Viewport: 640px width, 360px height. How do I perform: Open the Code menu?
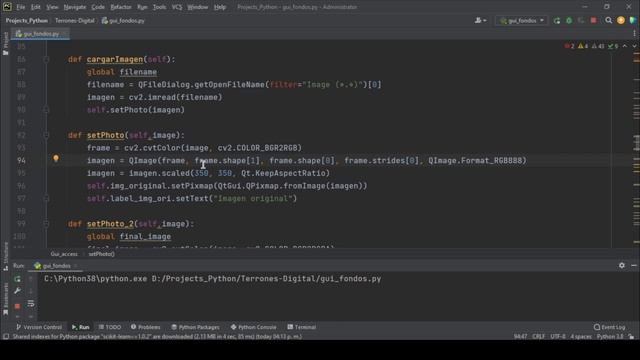click(x=98, y=7)
